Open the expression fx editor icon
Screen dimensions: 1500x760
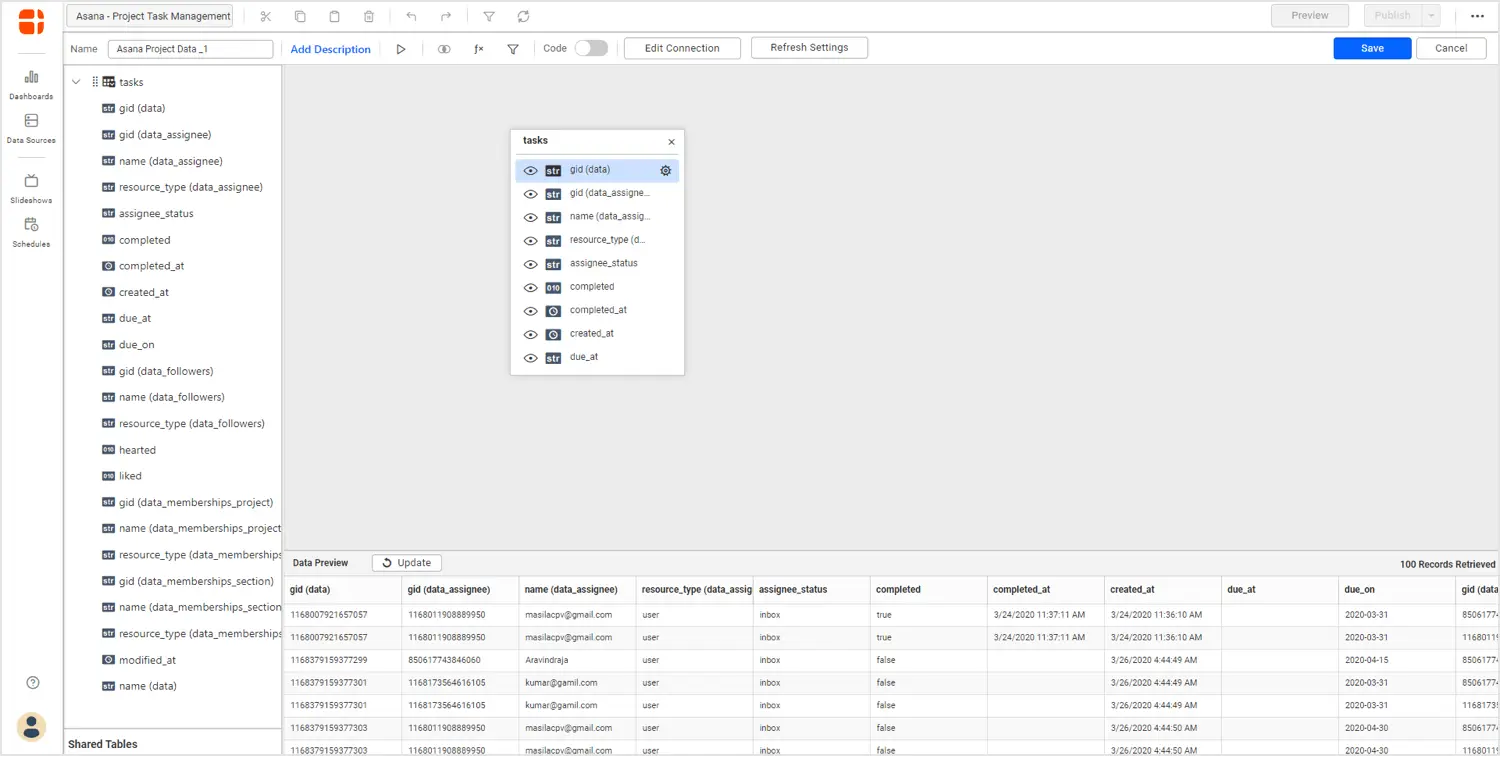pyautogui.click(x=478, y=49)
